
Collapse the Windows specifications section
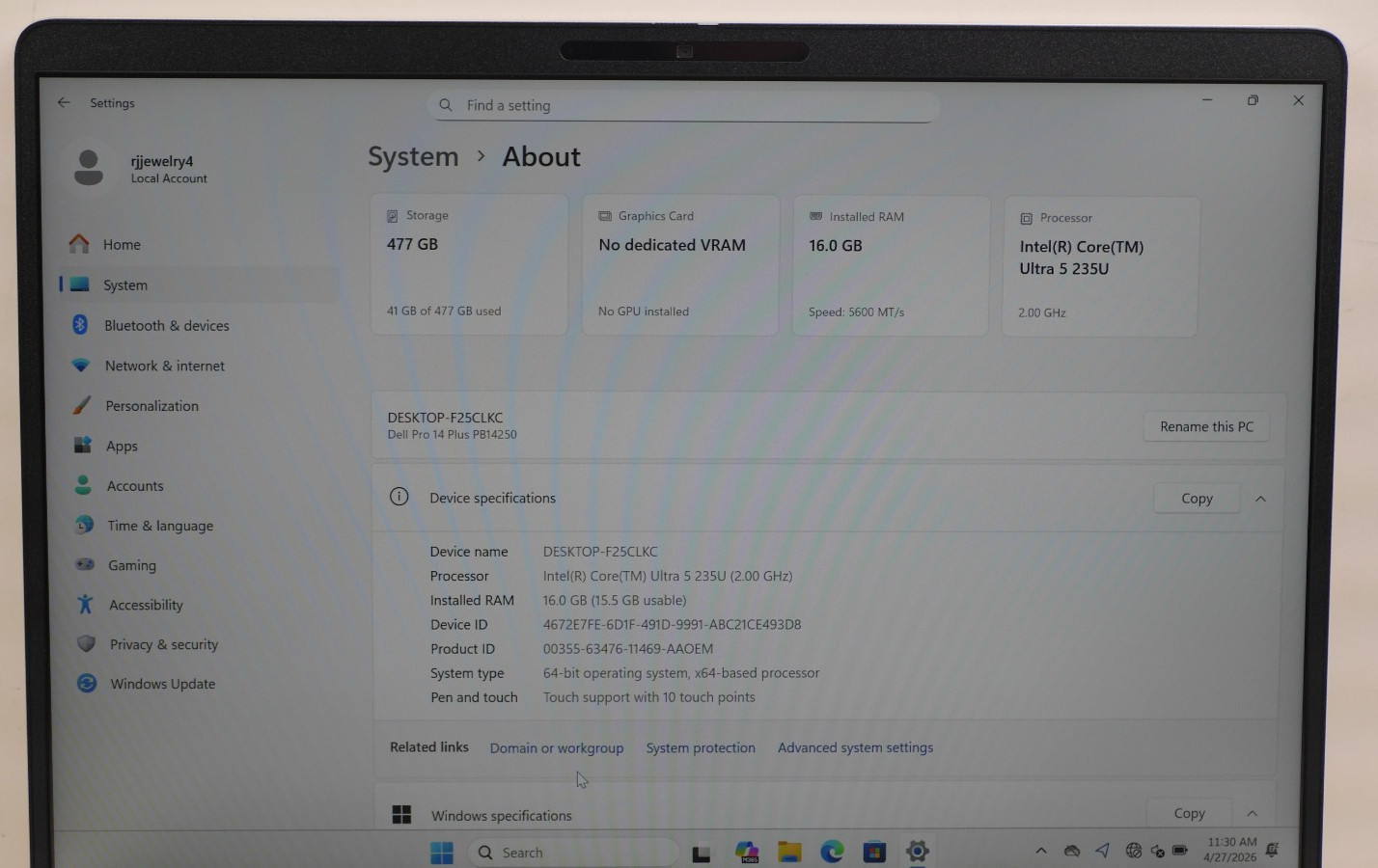[x=1253, y=813]
